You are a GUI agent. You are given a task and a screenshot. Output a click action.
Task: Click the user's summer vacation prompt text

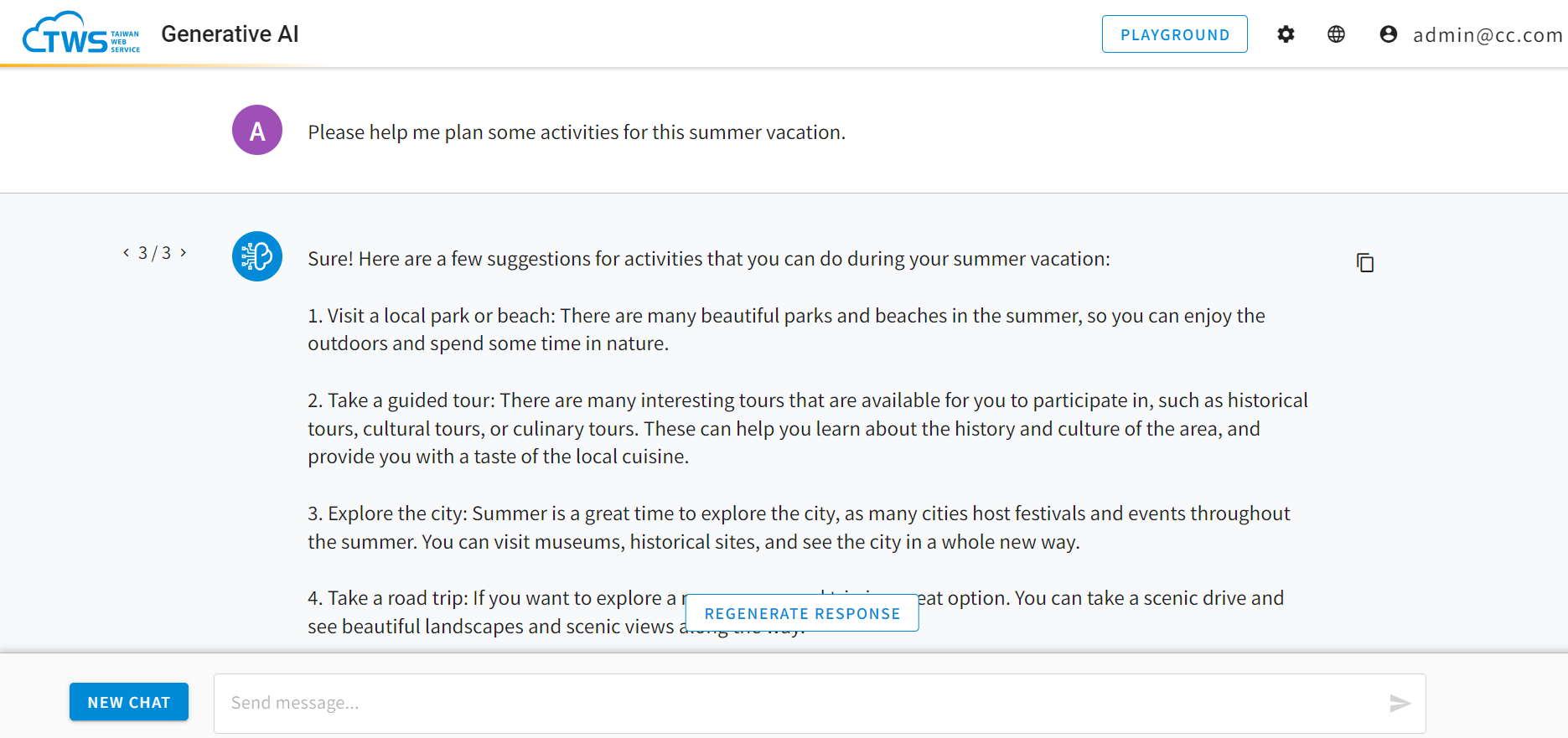[x=577, y=132]
